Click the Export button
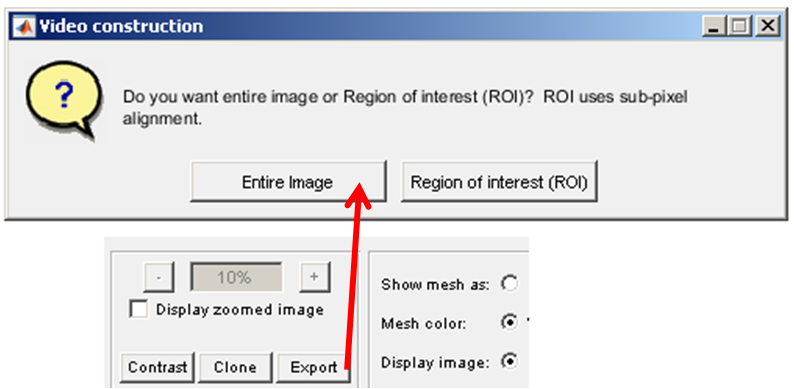 (313, 367)
